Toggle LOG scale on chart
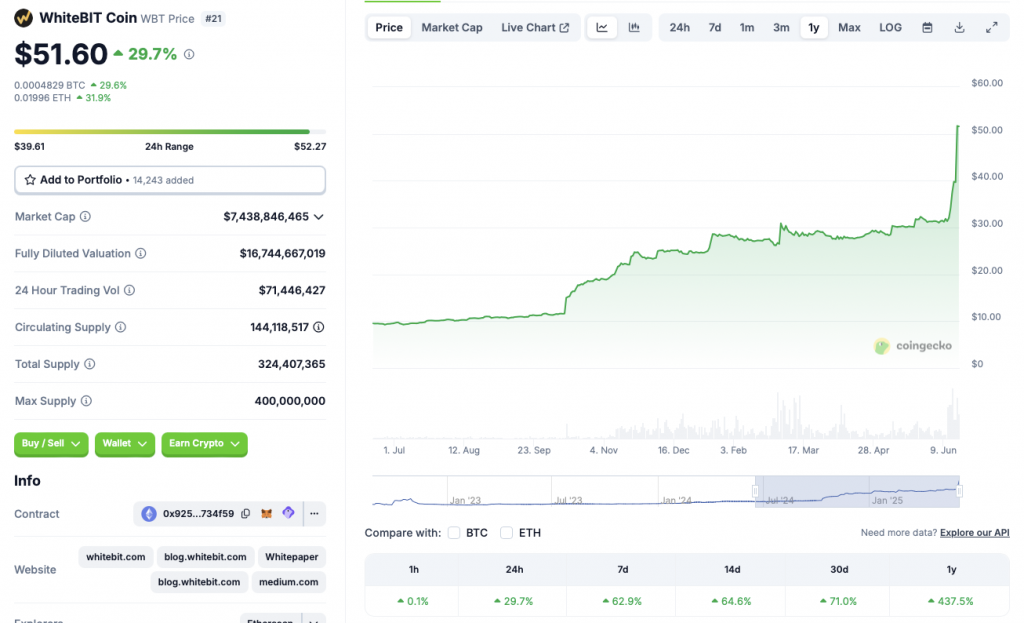This screenshot has height=623, width=1024. [x=890, y=27]
